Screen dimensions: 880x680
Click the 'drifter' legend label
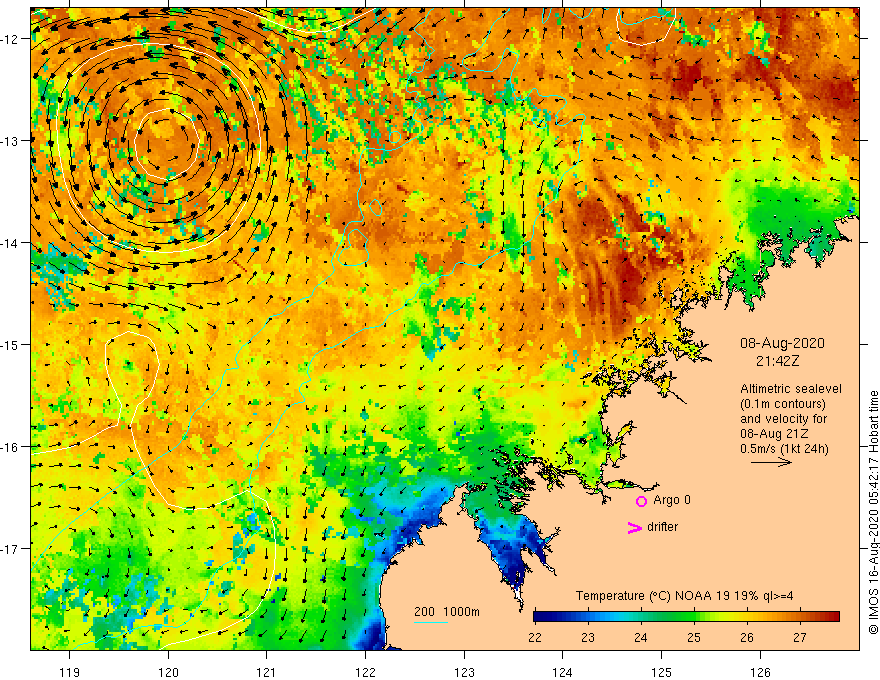[662, 527]
